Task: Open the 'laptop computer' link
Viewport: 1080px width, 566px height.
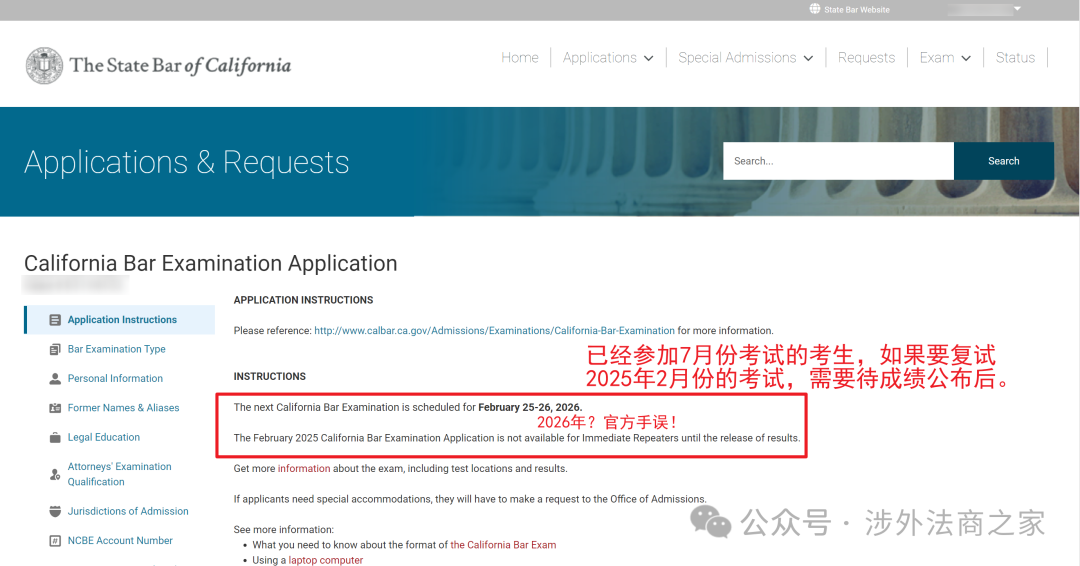Action: coord(325,560)
